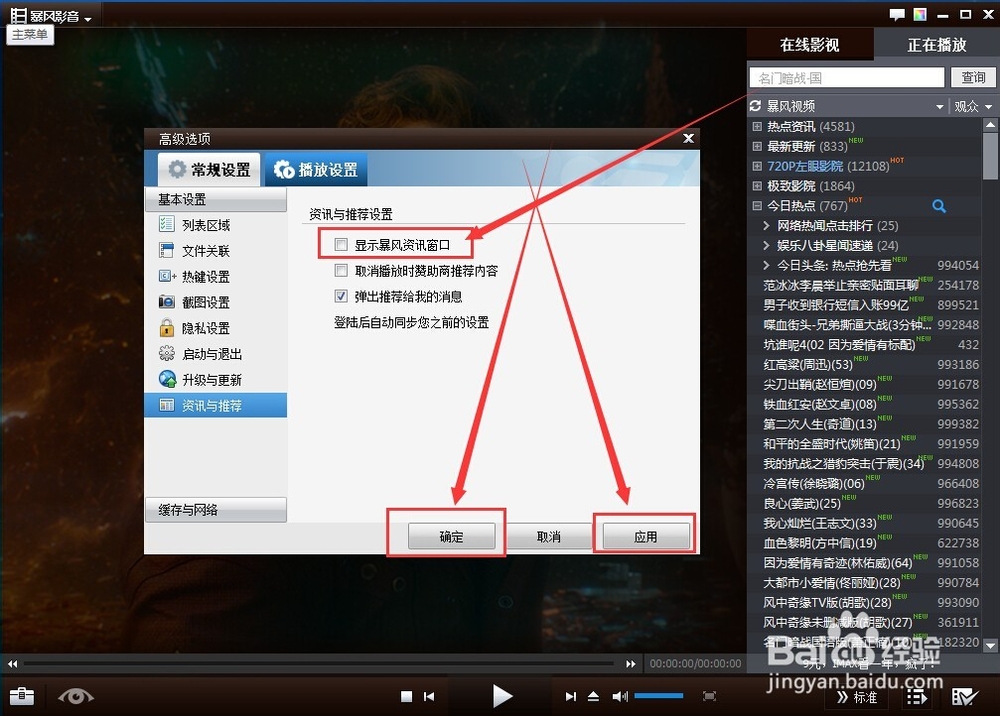Click the eject/open file icon
Screen dimensions: 1000x716
click(593, 696)
